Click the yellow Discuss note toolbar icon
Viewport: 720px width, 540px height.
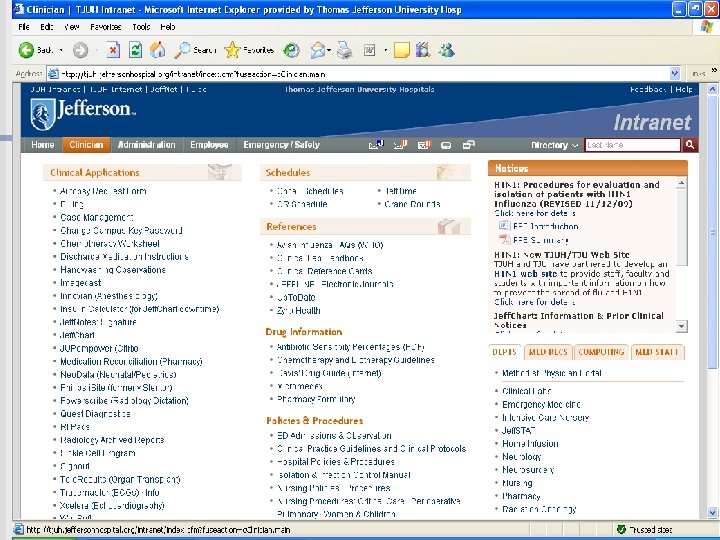click(401, 50)
